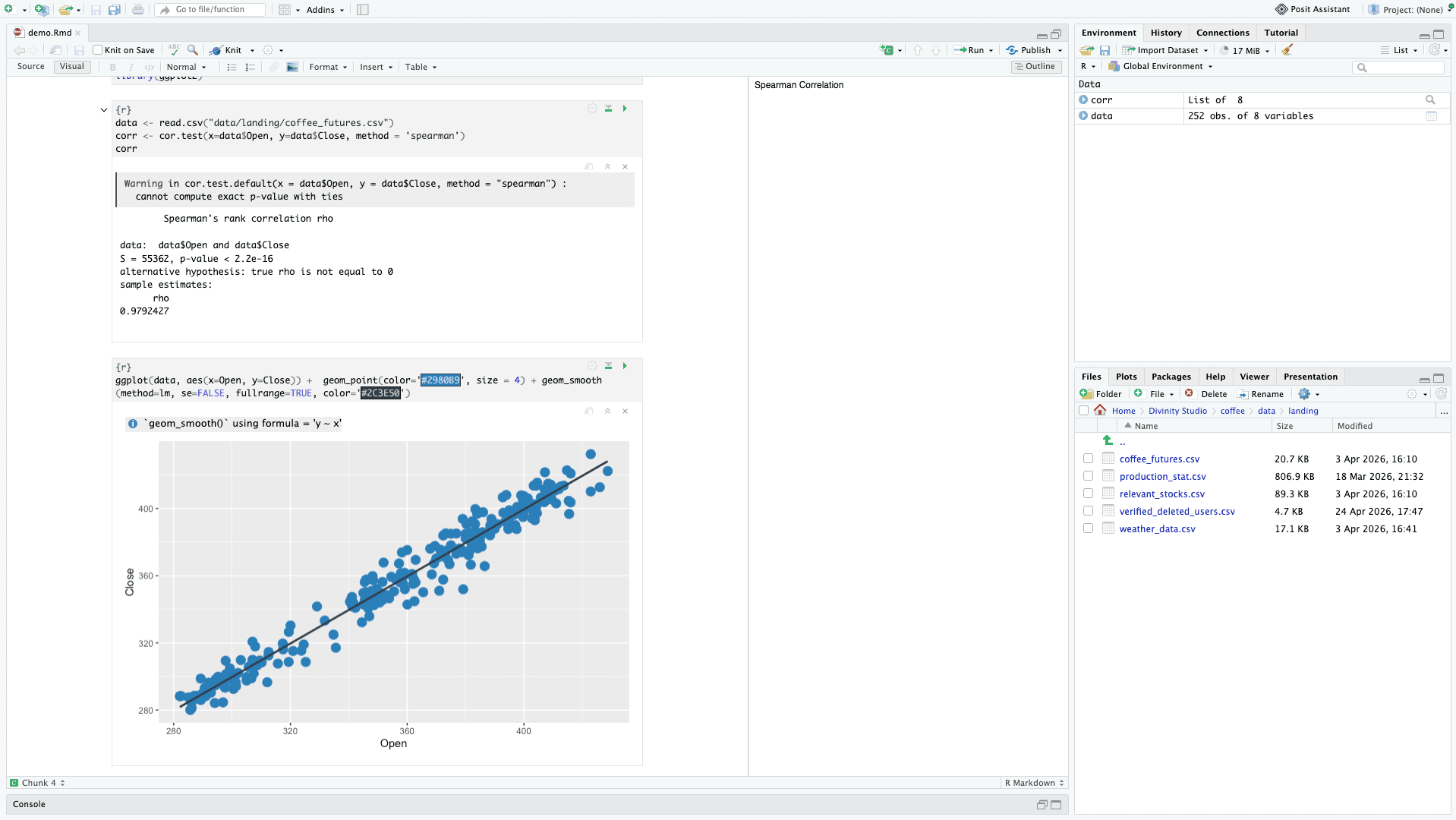View data table grid icon

click(x=1431, y=115)
